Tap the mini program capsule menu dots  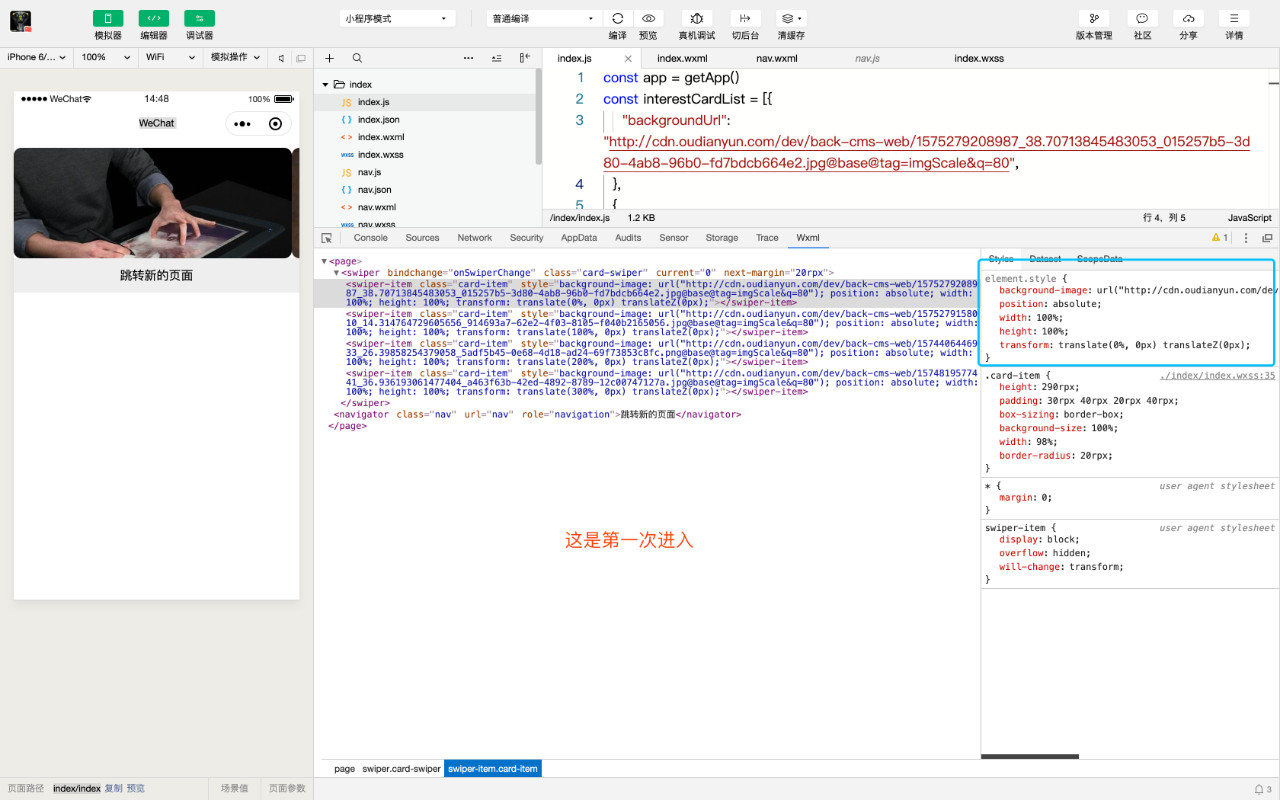pos(242,124)
